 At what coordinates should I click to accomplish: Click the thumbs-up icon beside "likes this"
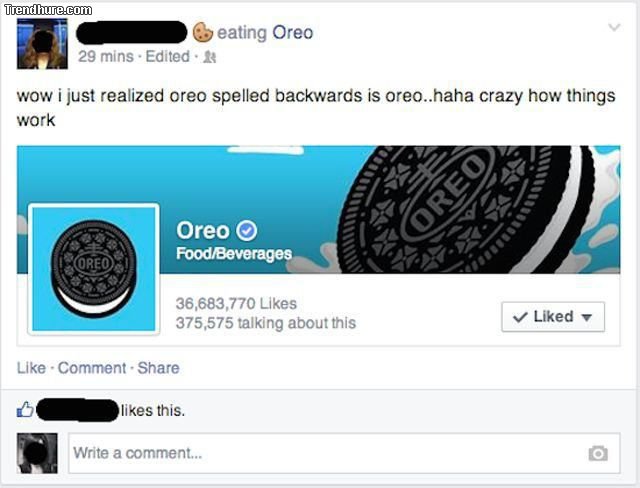coord(26,409)
